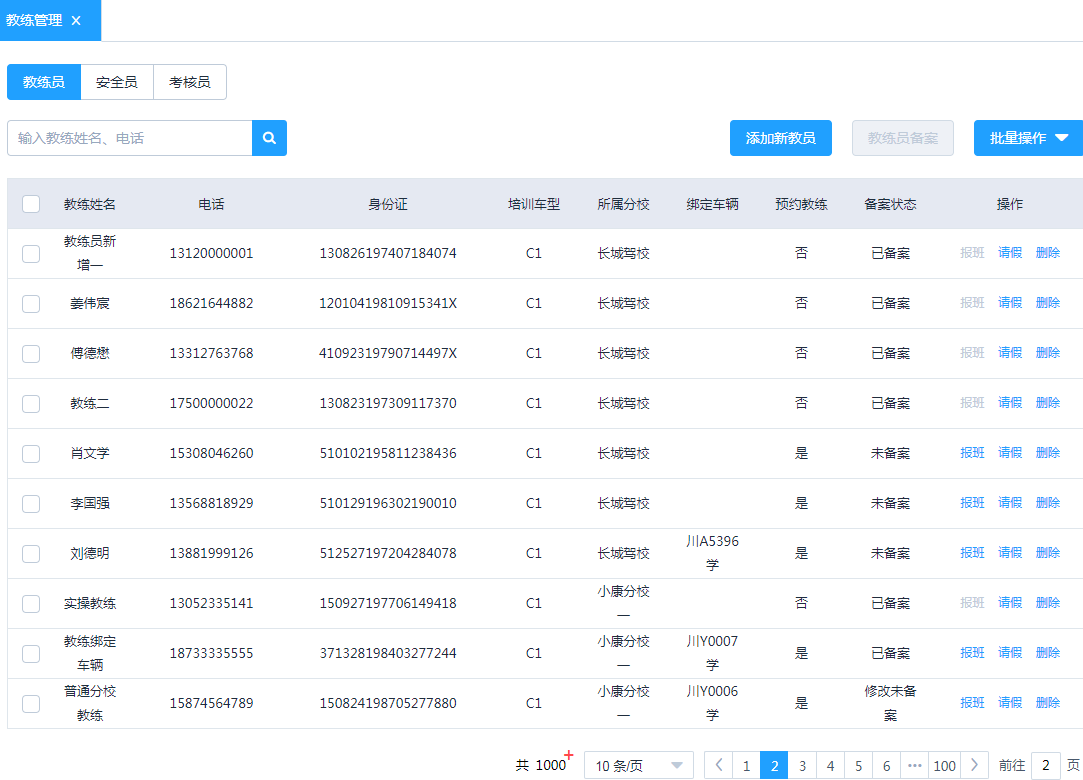Open the page size selector
This screenshot has height=780, width=1083.
[638, 764]
